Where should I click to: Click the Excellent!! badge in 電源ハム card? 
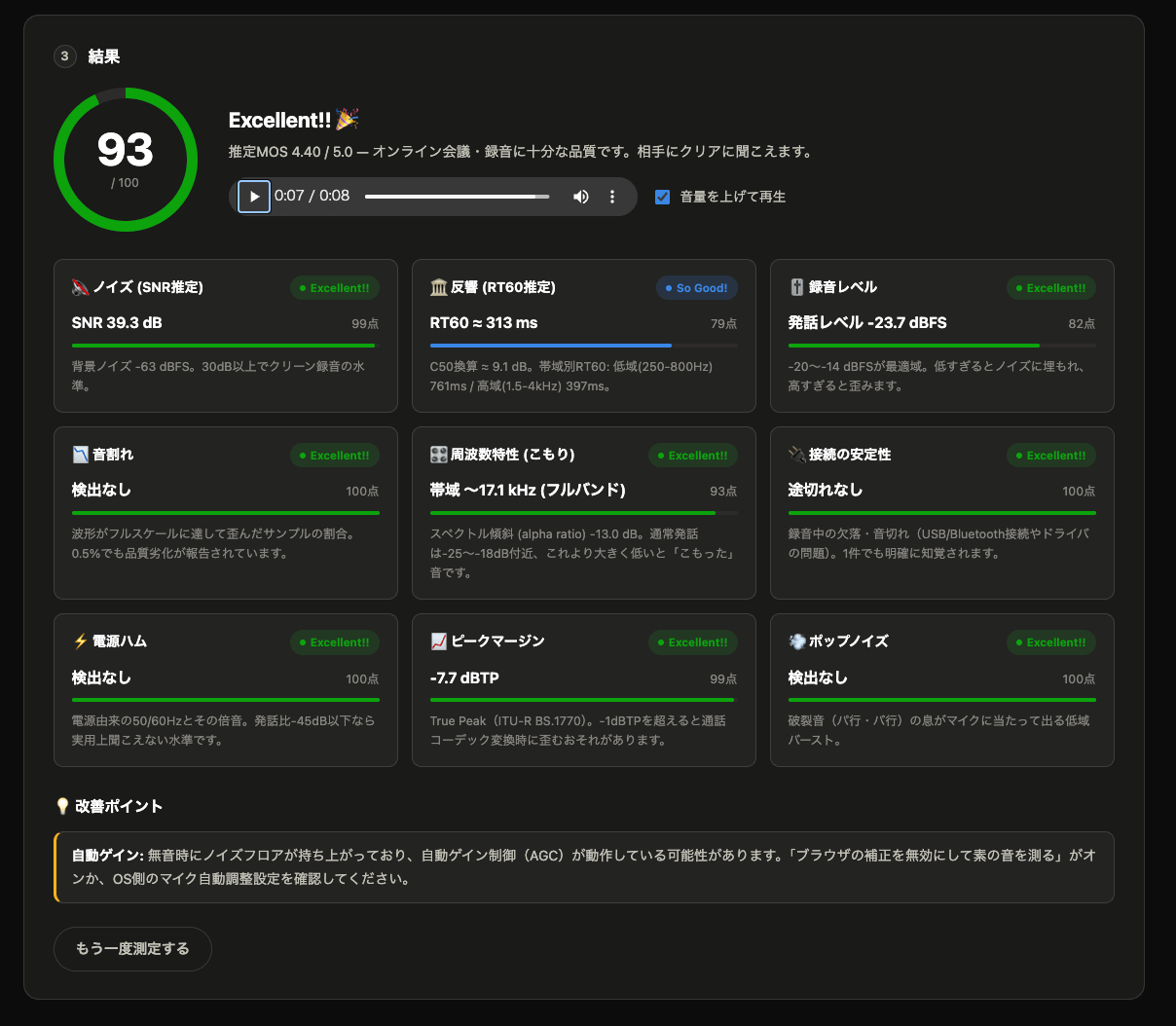[335, 642]
